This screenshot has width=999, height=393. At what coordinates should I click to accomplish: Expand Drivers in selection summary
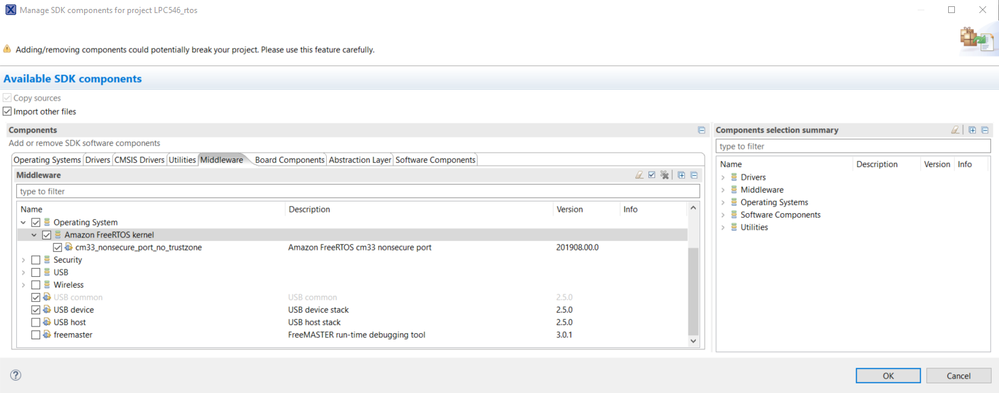[x=723, y=177]
